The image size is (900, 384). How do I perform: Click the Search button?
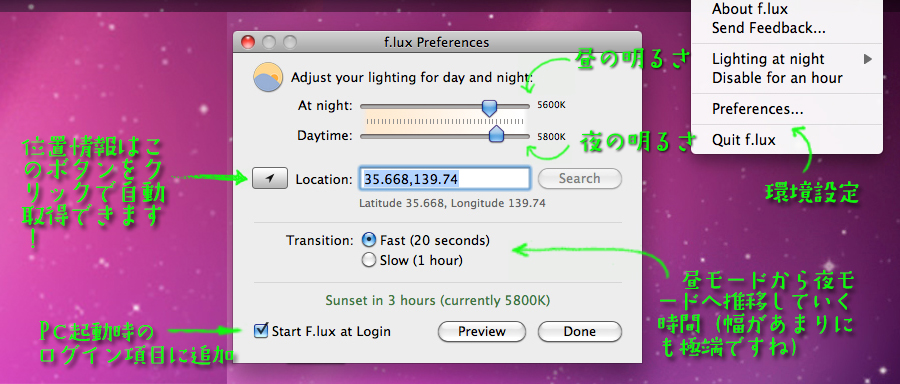point(580,179)
